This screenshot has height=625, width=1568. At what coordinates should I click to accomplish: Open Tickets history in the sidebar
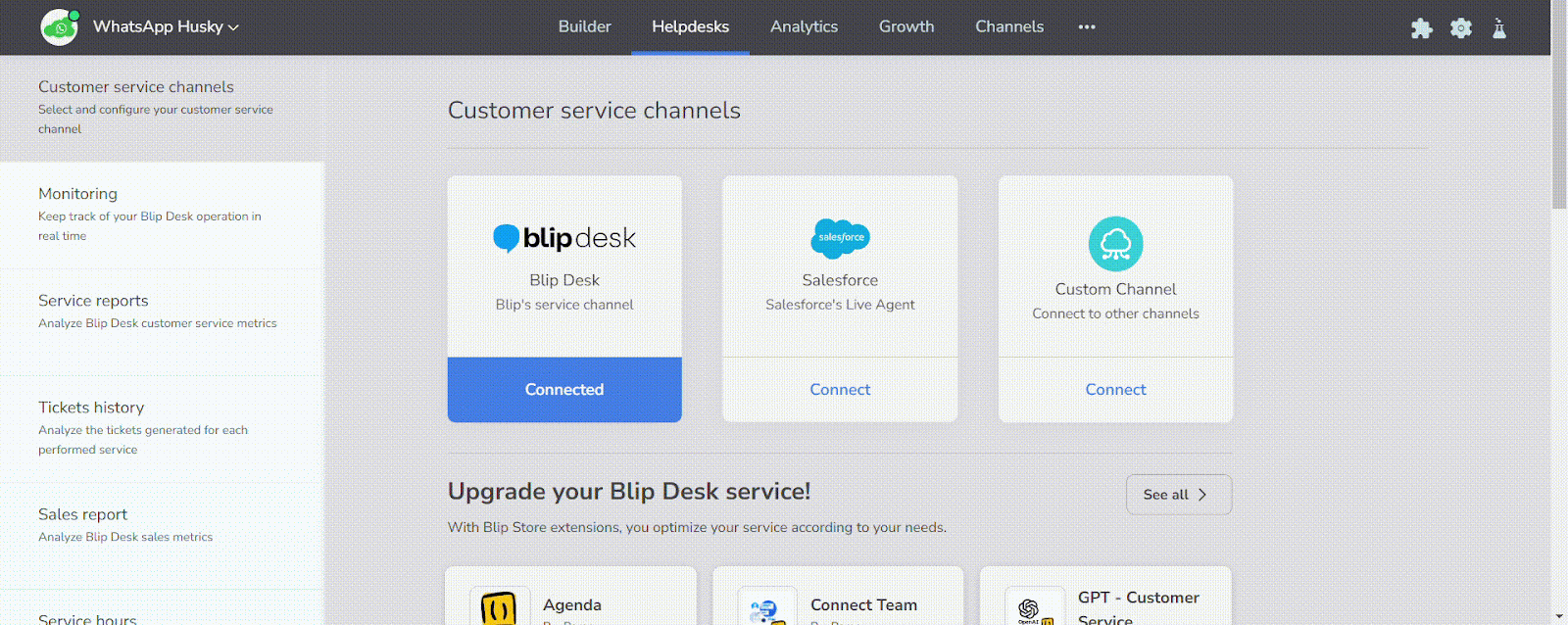tap(162, 429)
